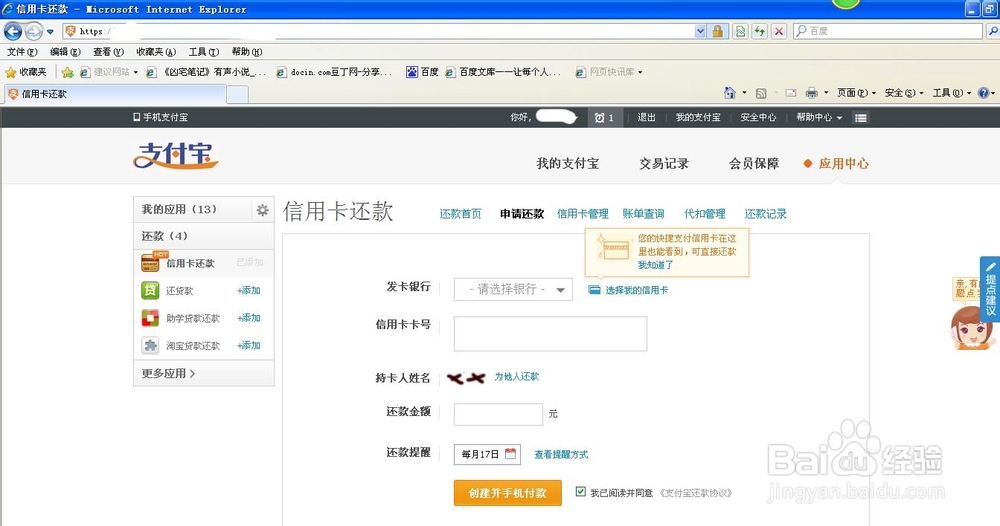
Task: Click the red Stop loading icon
Action: [x=779, y=31]
